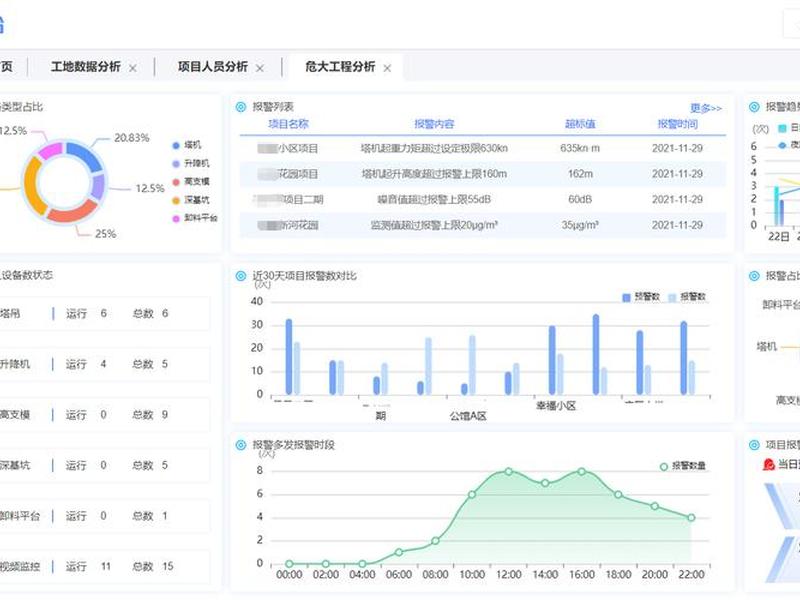
Task: Sort by the 超标值 column header
Action: coord(580,124)
